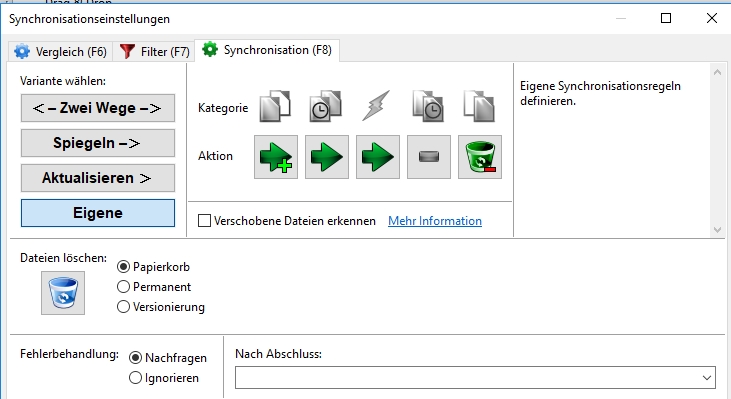The height and width of the screenshot is (399, 731).
Task: Select Ignorieren for error handling
Action: (x=135, y=378)
